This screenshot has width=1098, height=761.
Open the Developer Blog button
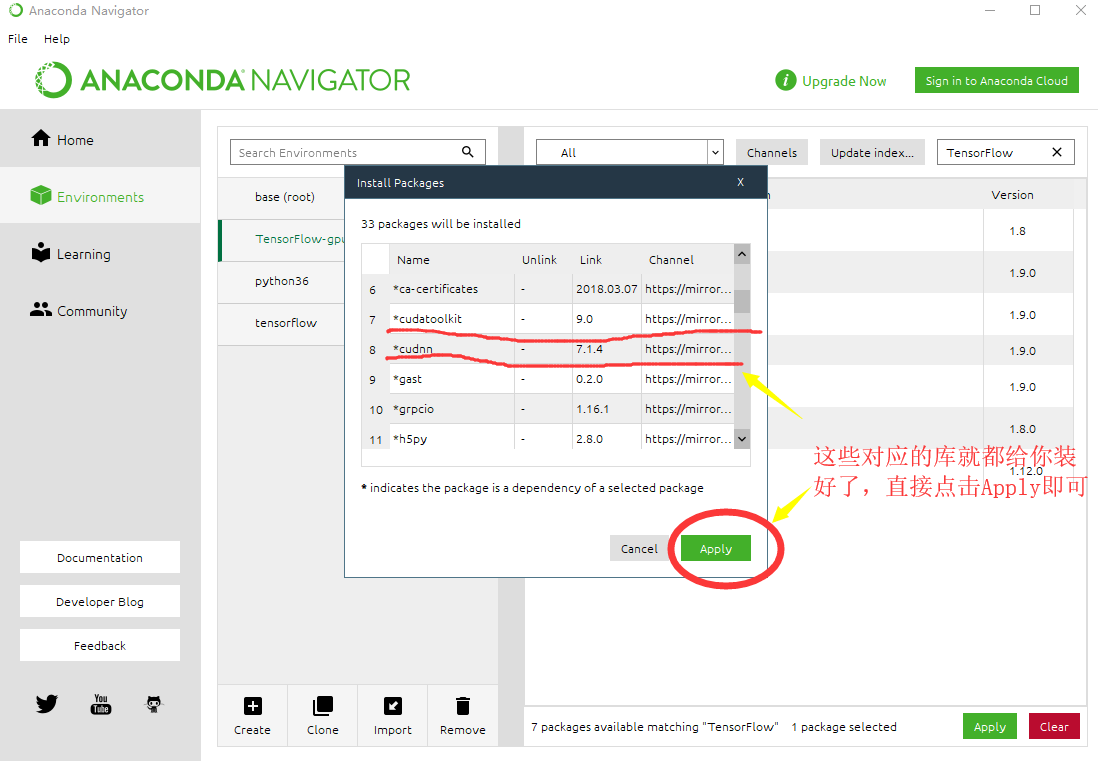tap(99, 601)
